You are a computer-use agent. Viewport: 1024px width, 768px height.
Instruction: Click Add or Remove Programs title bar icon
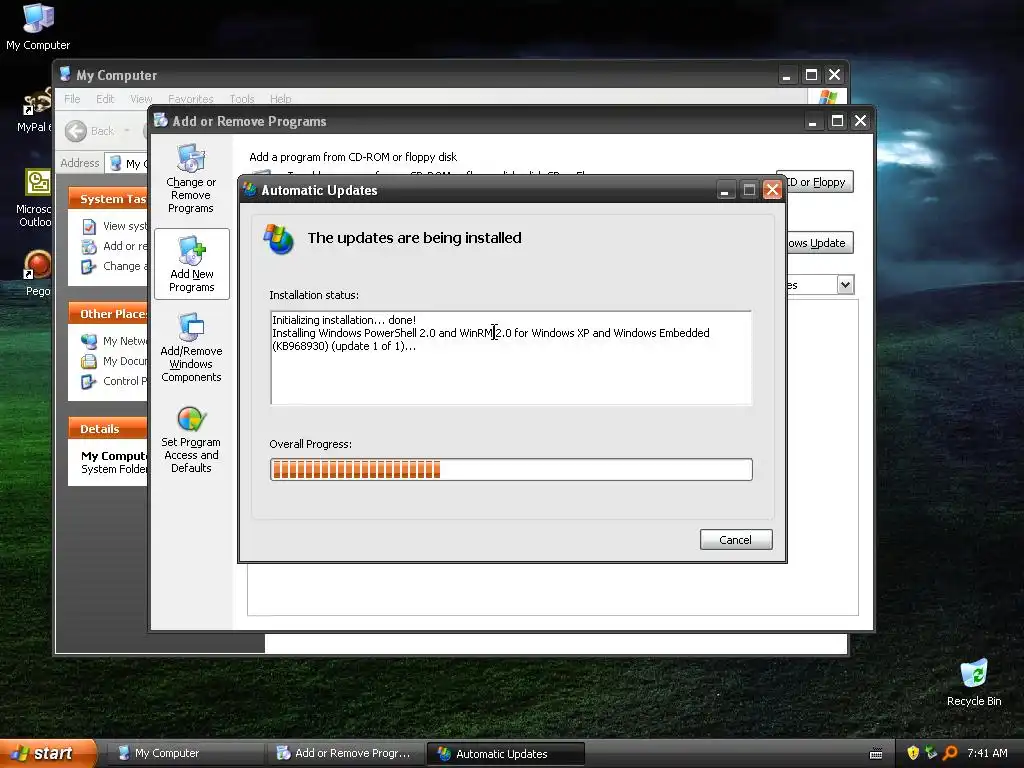point(161,120)
